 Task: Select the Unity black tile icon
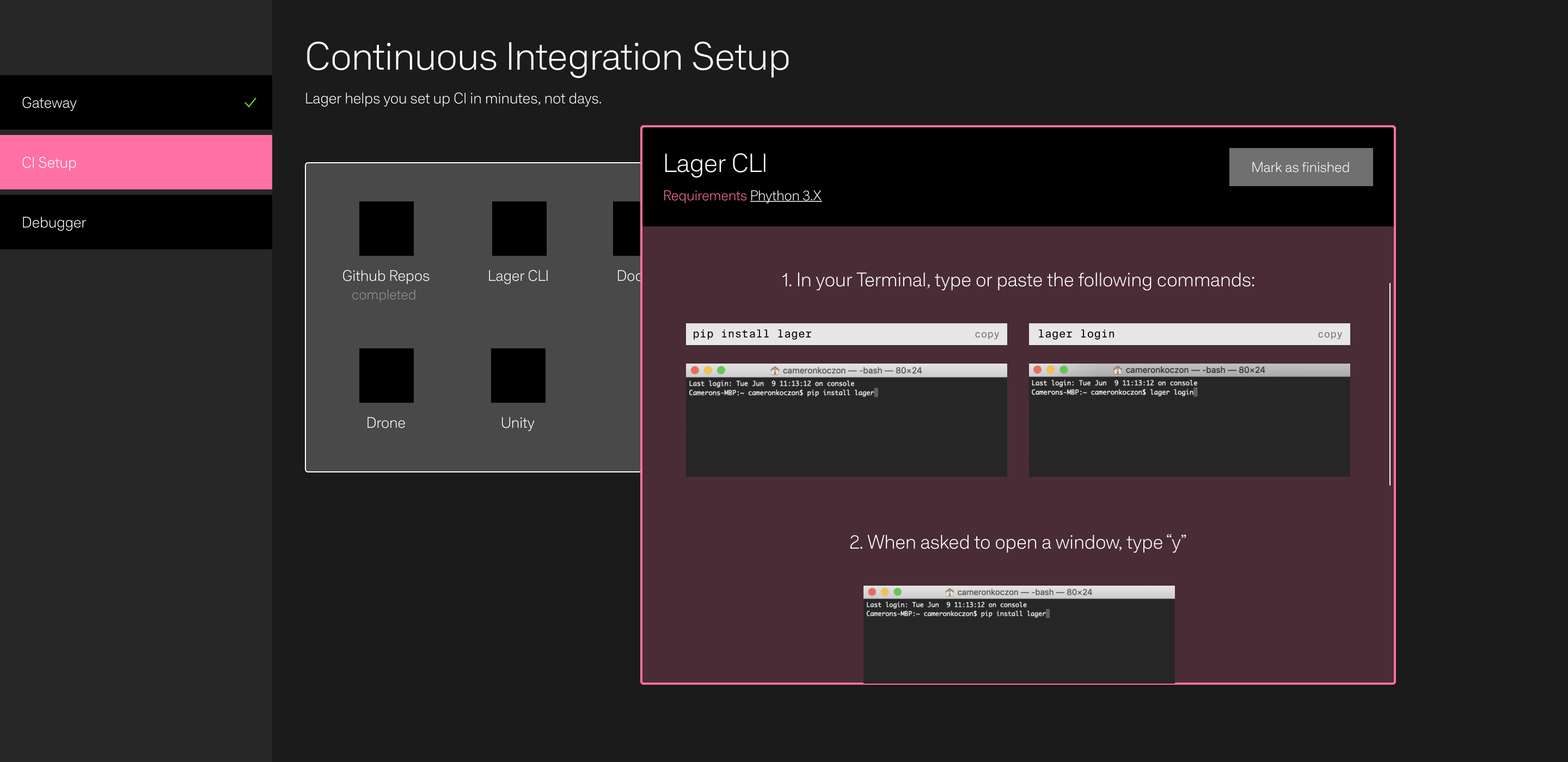(518, 376)
